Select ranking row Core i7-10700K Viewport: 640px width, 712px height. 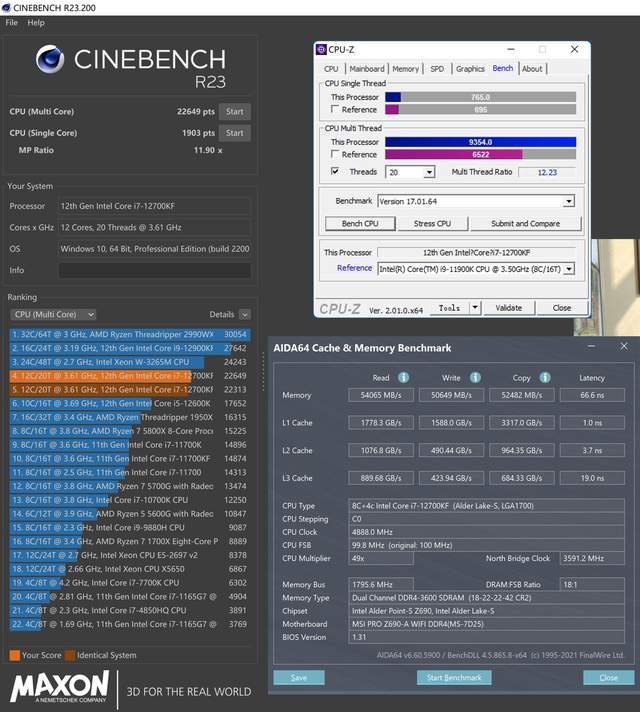[x=130, y=500]
